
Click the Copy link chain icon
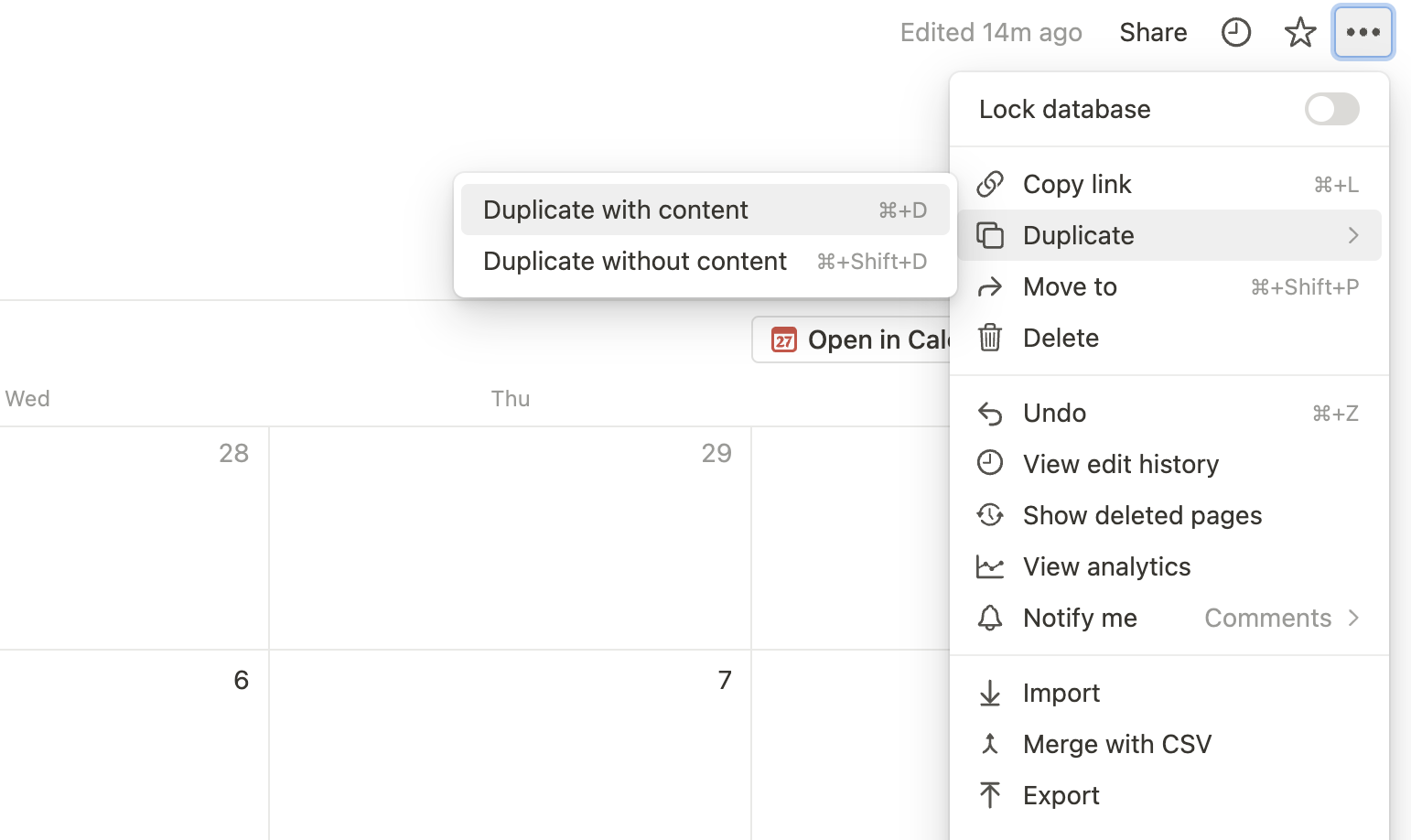tap(990, 184)
